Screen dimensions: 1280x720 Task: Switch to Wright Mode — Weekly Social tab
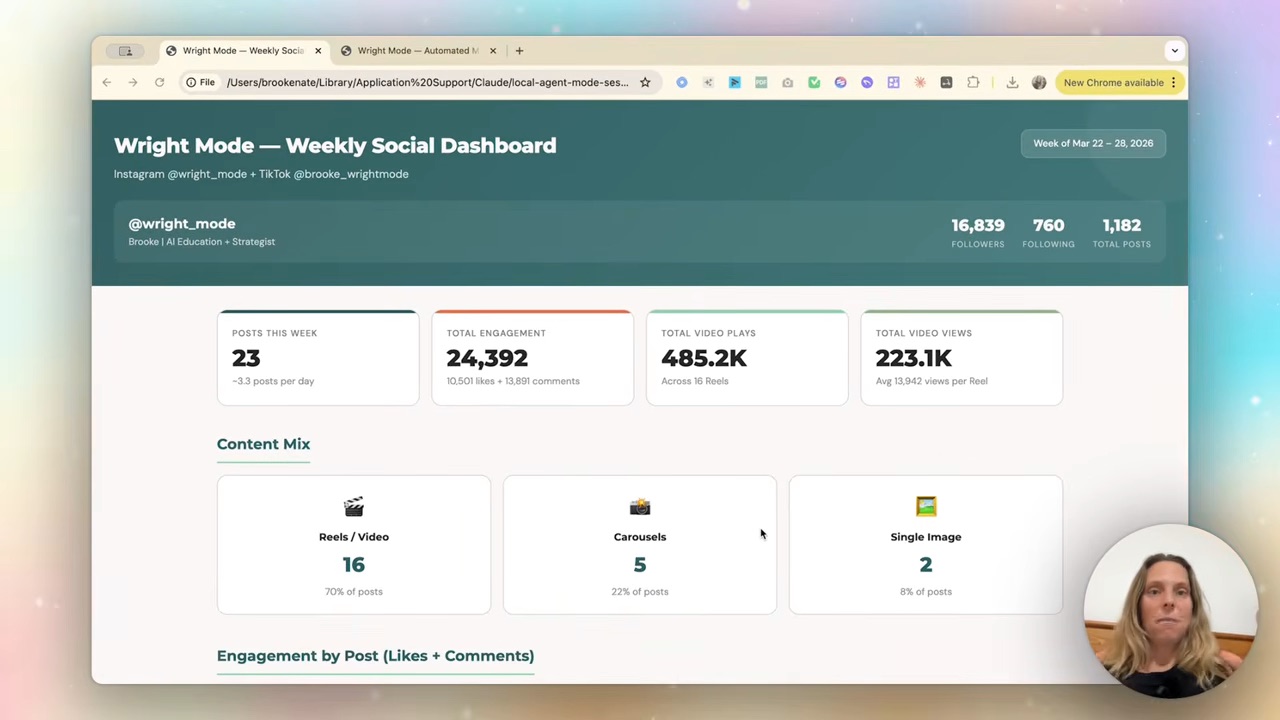pyautogui.click(x=243, y=50)
